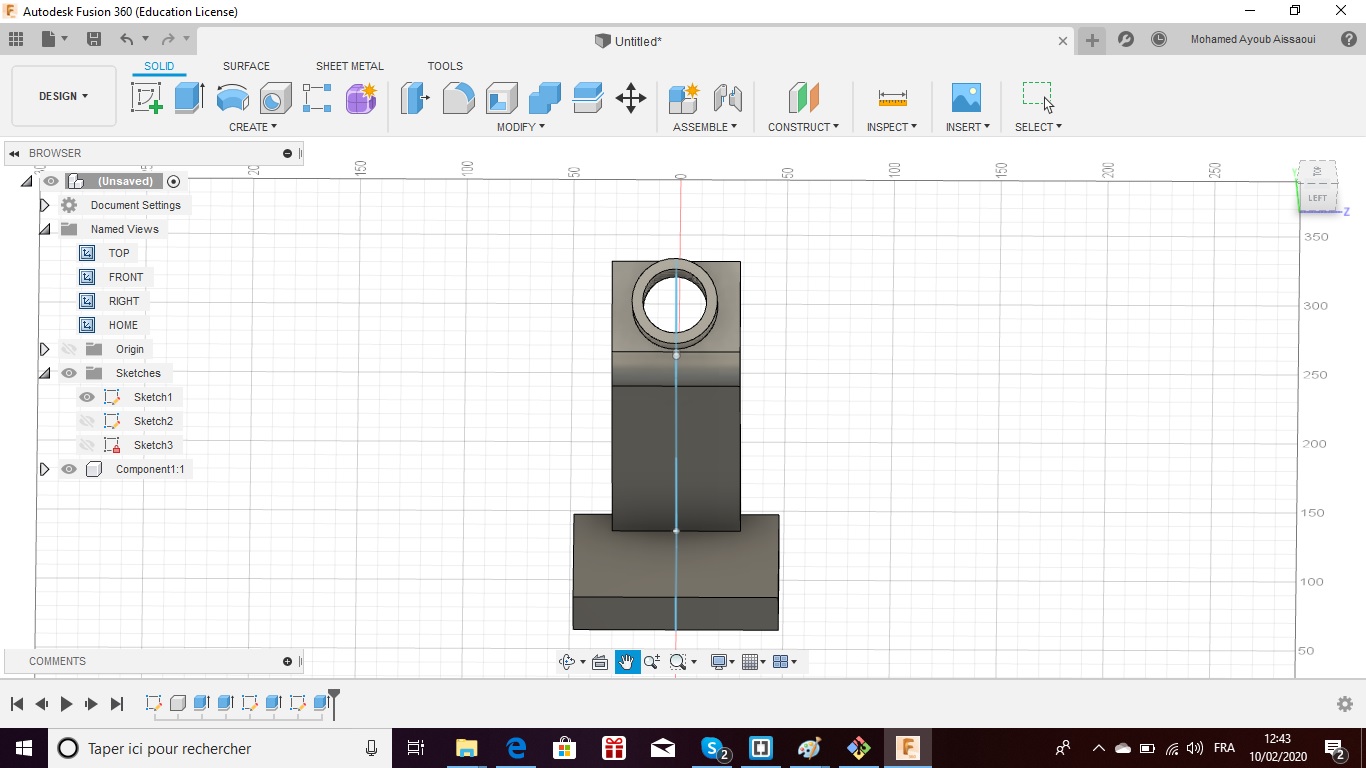Select the Create Sketch tool
This screenshot has width=1366, height=768.
147,98
